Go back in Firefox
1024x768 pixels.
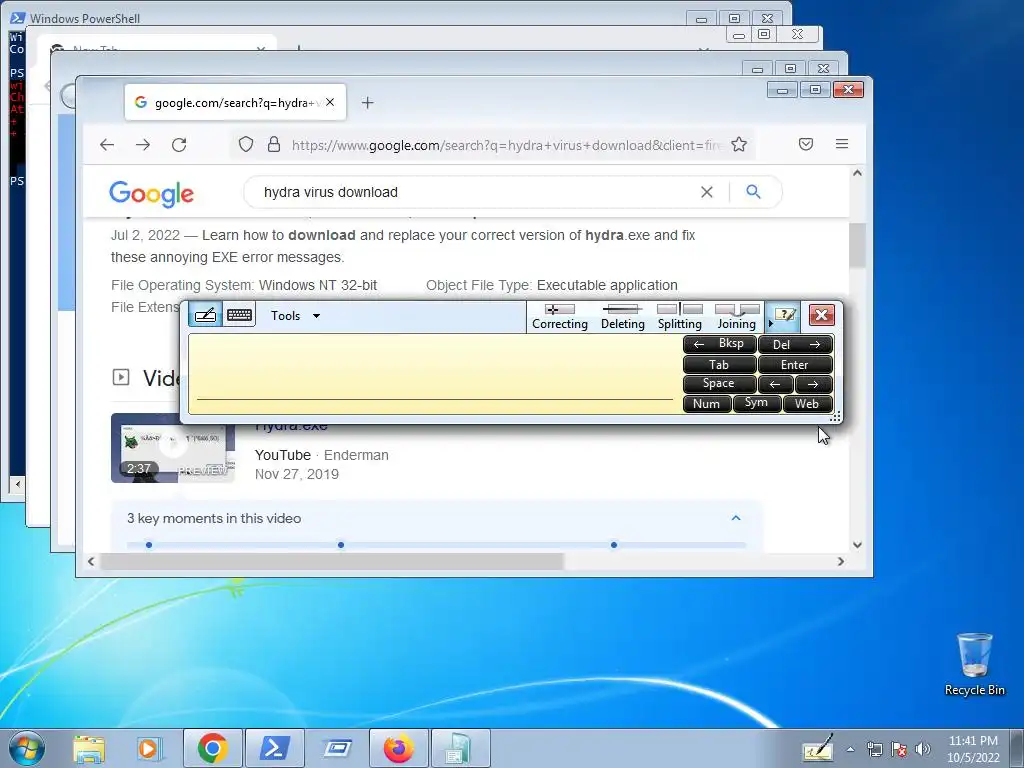coord(107,145)
